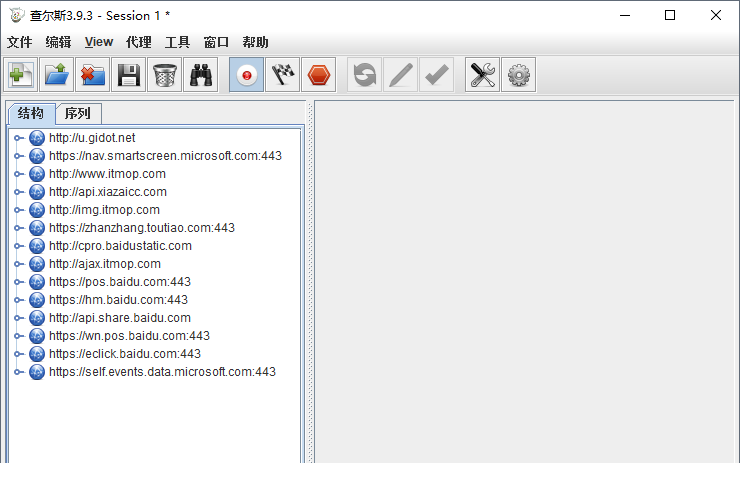
Task: Expand the hm.baidu.com node
Action: (18, 300)
